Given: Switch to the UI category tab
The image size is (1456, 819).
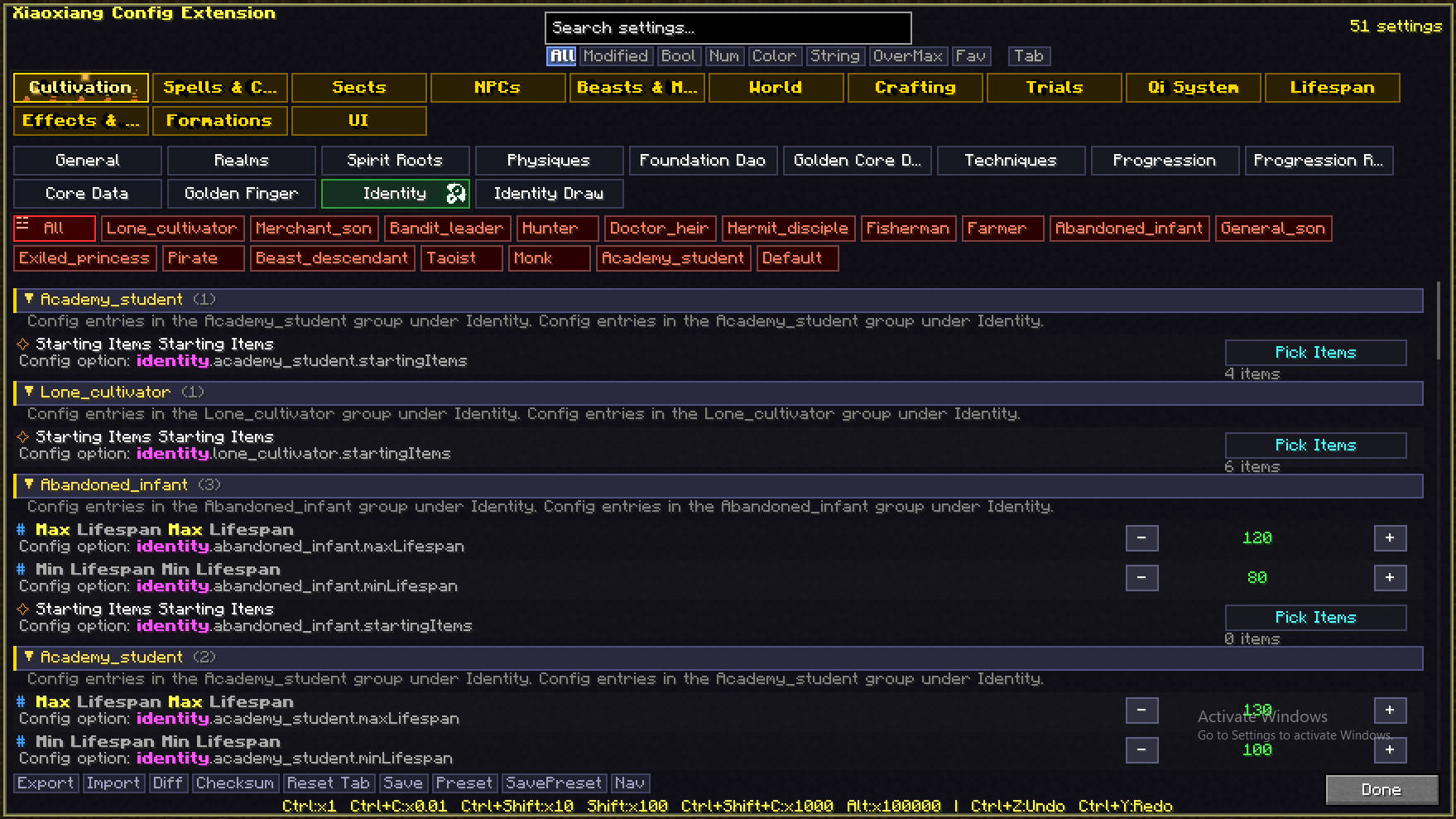Looking at the screenshot, I should (x=359, y=121).
